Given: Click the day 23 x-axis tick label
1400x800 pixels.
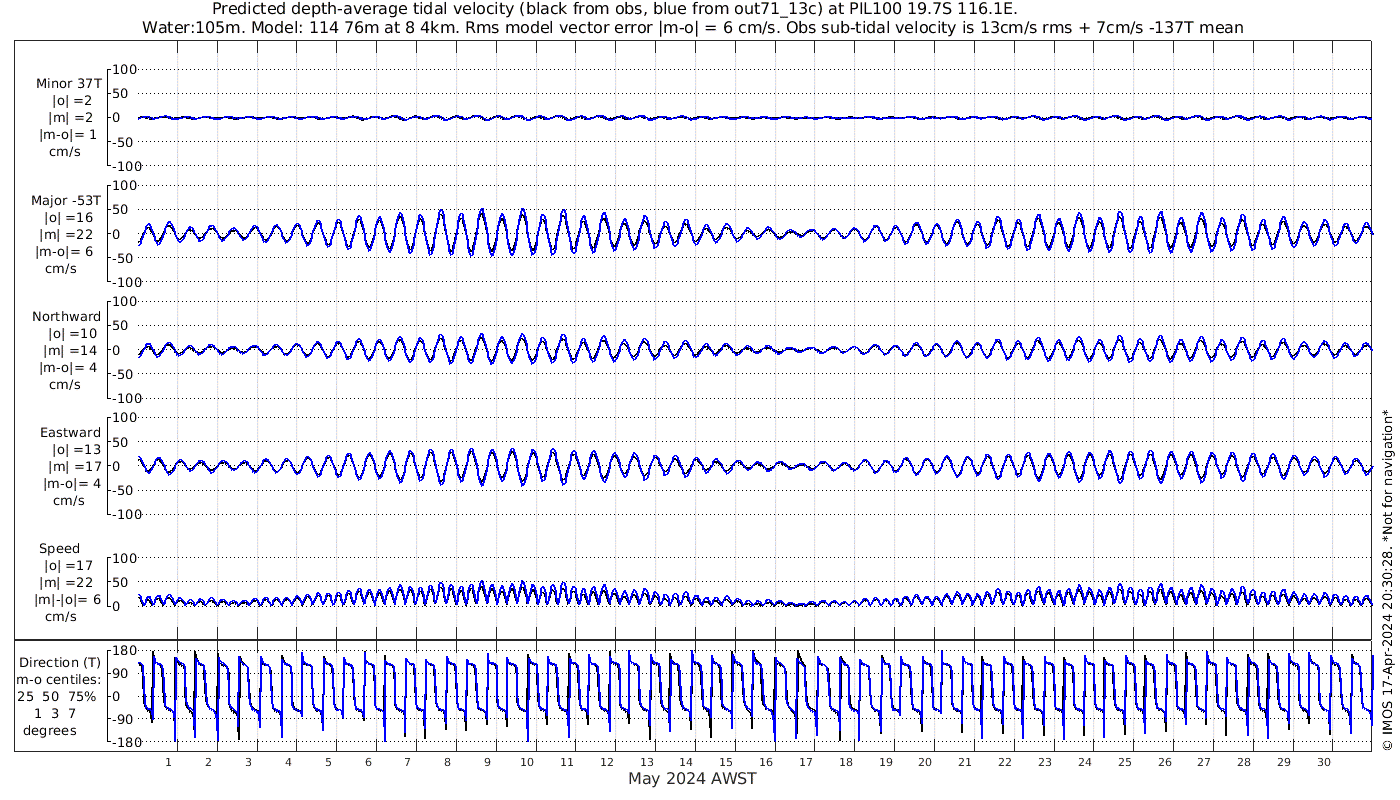Looking at the screenshot, I should [1045, 763].
